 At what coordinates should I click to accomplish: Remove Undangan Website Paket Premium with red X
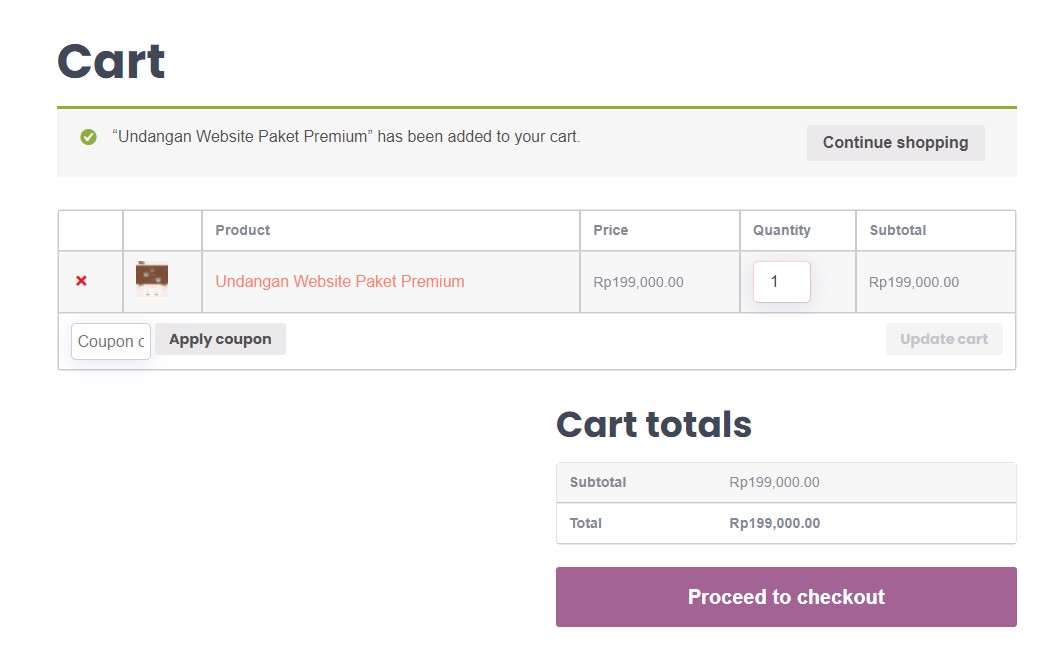tap(81, 281)
